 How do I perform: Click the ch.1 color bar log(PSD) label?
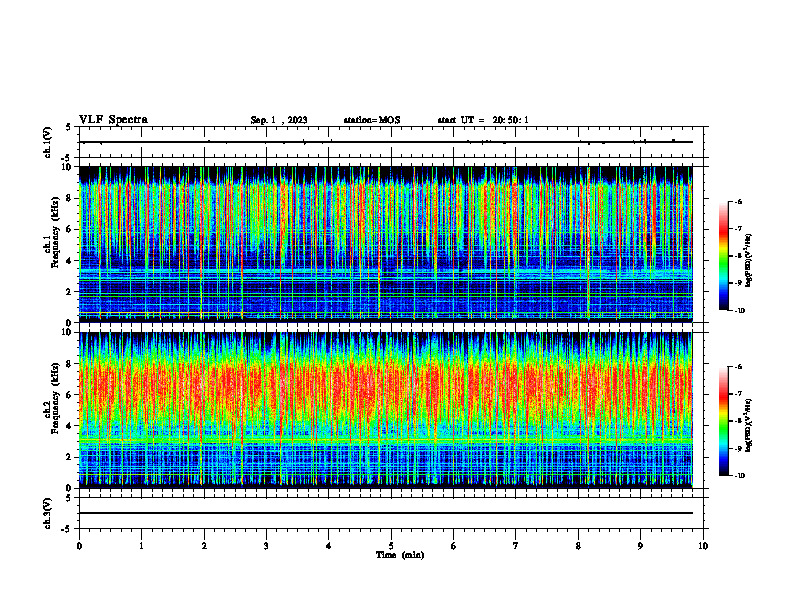[x=749, y=261]
